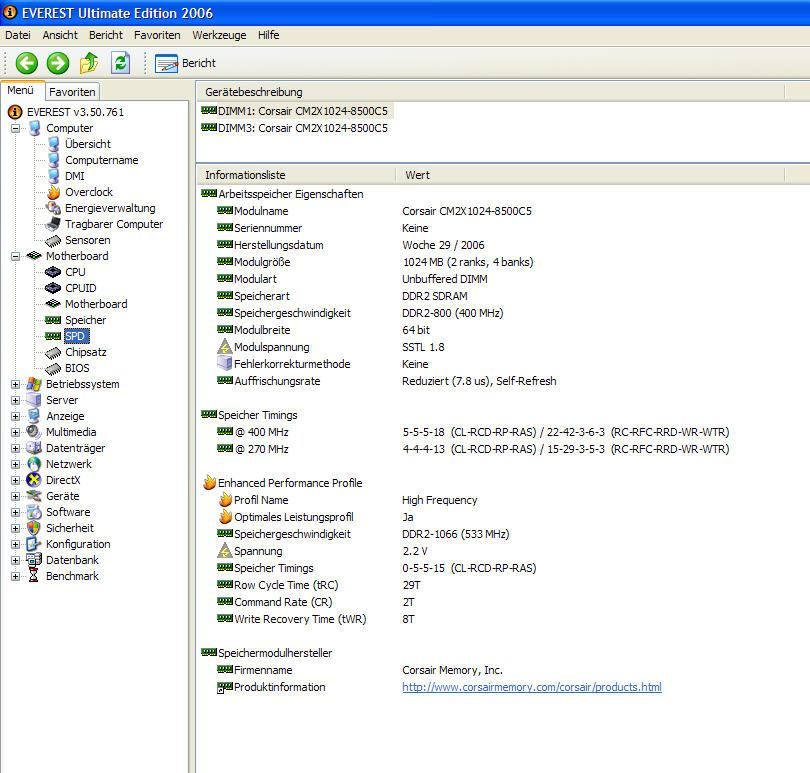
Task: Click the Konfiguration icon in tree
Action: pyautogui.click(x=34, y=544)
